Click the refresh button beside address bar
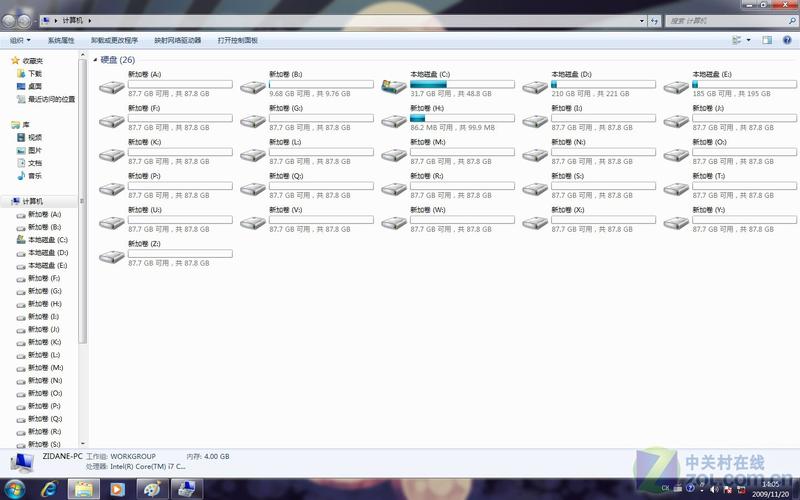Viewport: 800px width, 500px height. [x=655, y=21]
